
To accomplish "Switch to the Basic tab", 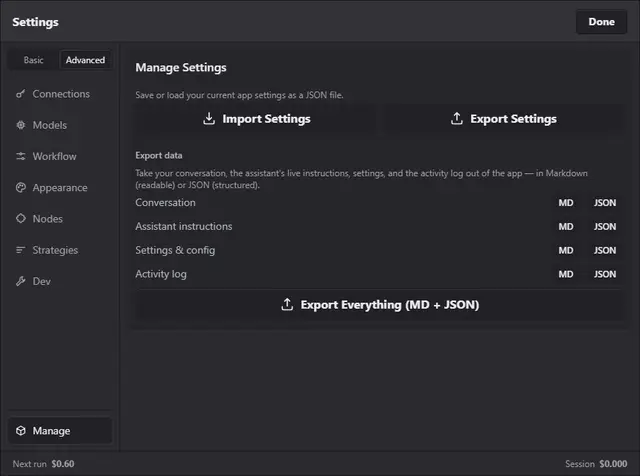I will [33, 60].
